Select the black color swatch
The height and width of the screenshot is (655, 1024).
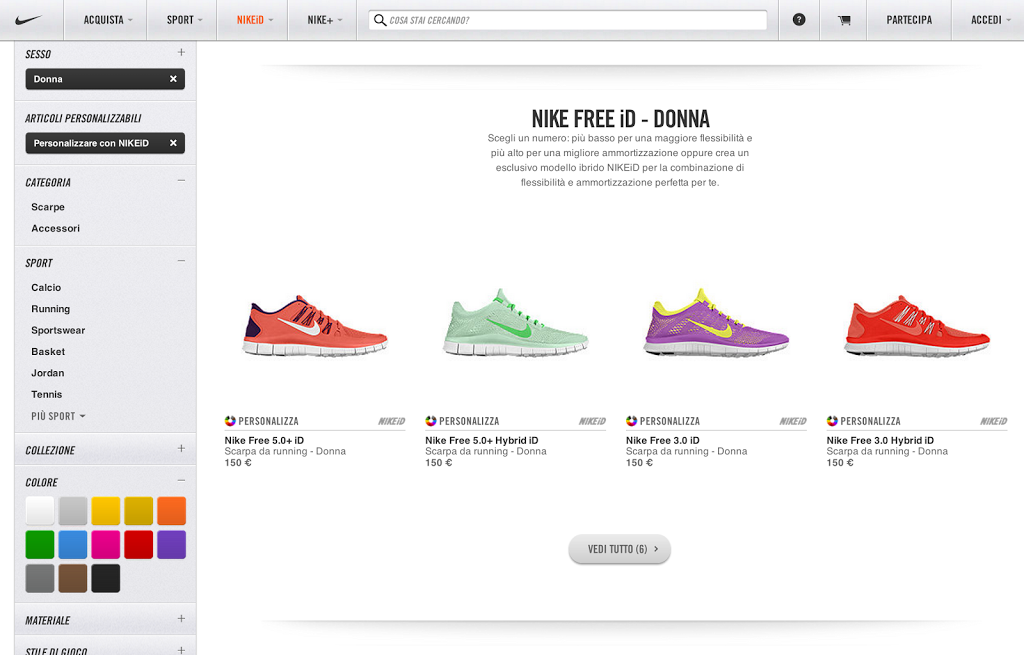pos(106,579)
